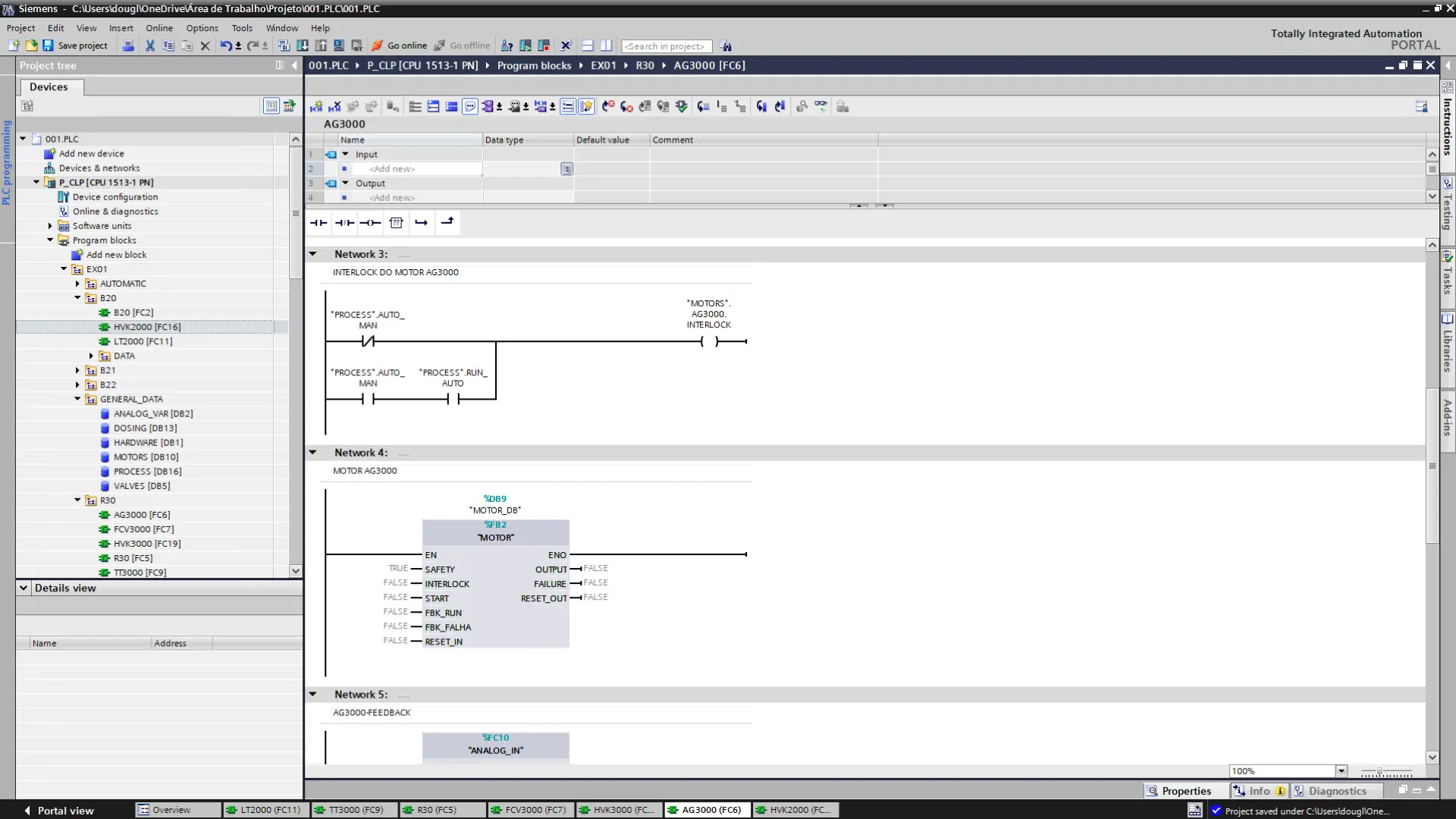Viewport: 1456px width, 819px height.
Task: Expand the AUTOMATIC folder in the project tree
Action: [77, 283]
